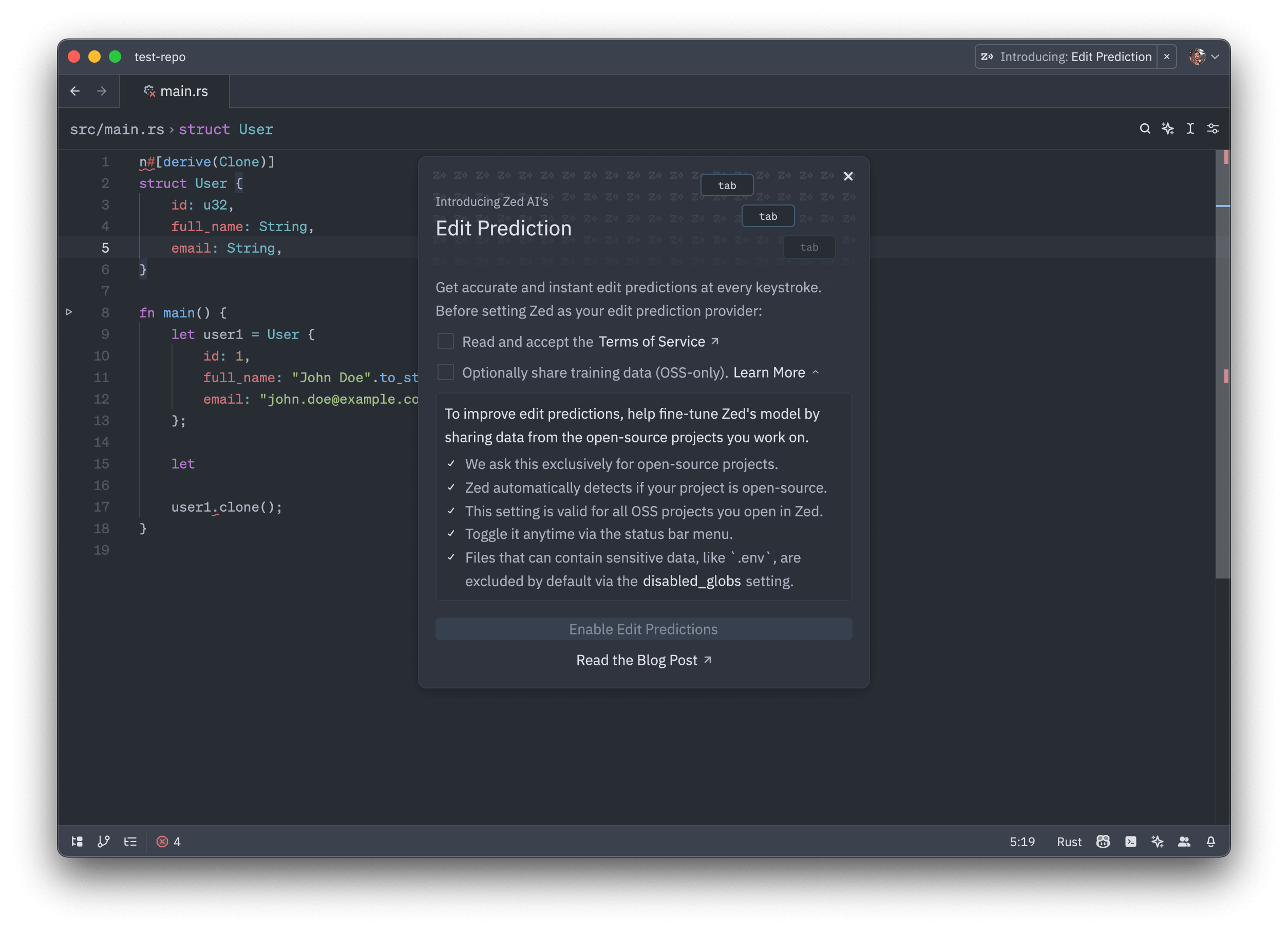The image size is (1288, 933).
Task: Click line number 17 in gutter
Action: tap(101, 507)
